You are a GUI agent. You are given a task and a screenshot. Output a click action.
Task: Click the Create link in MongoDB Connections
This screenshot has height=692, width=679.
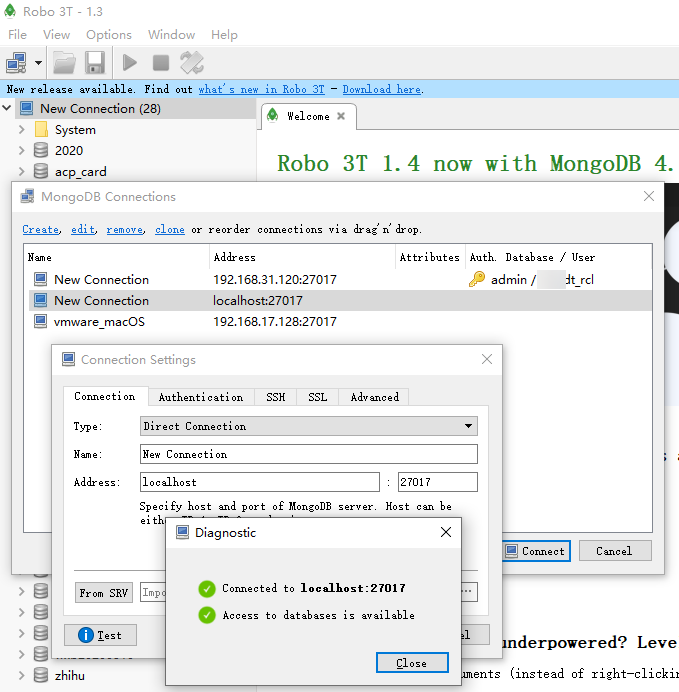tap(41, 229)
